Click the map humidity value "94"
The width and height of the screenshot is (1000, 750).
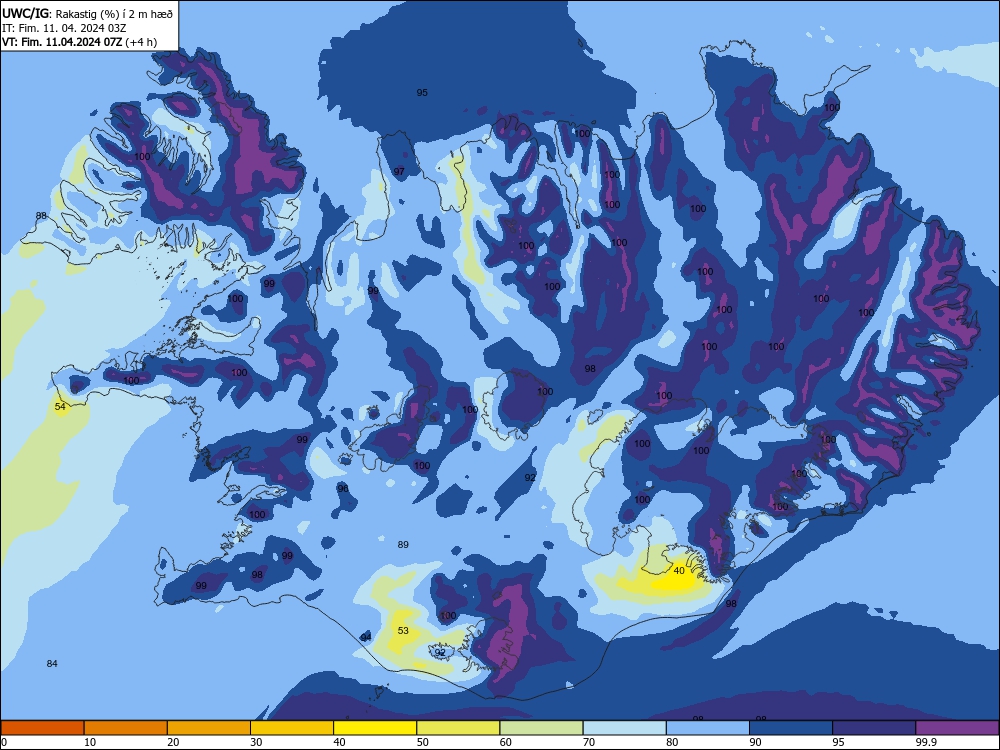(366, 638)
